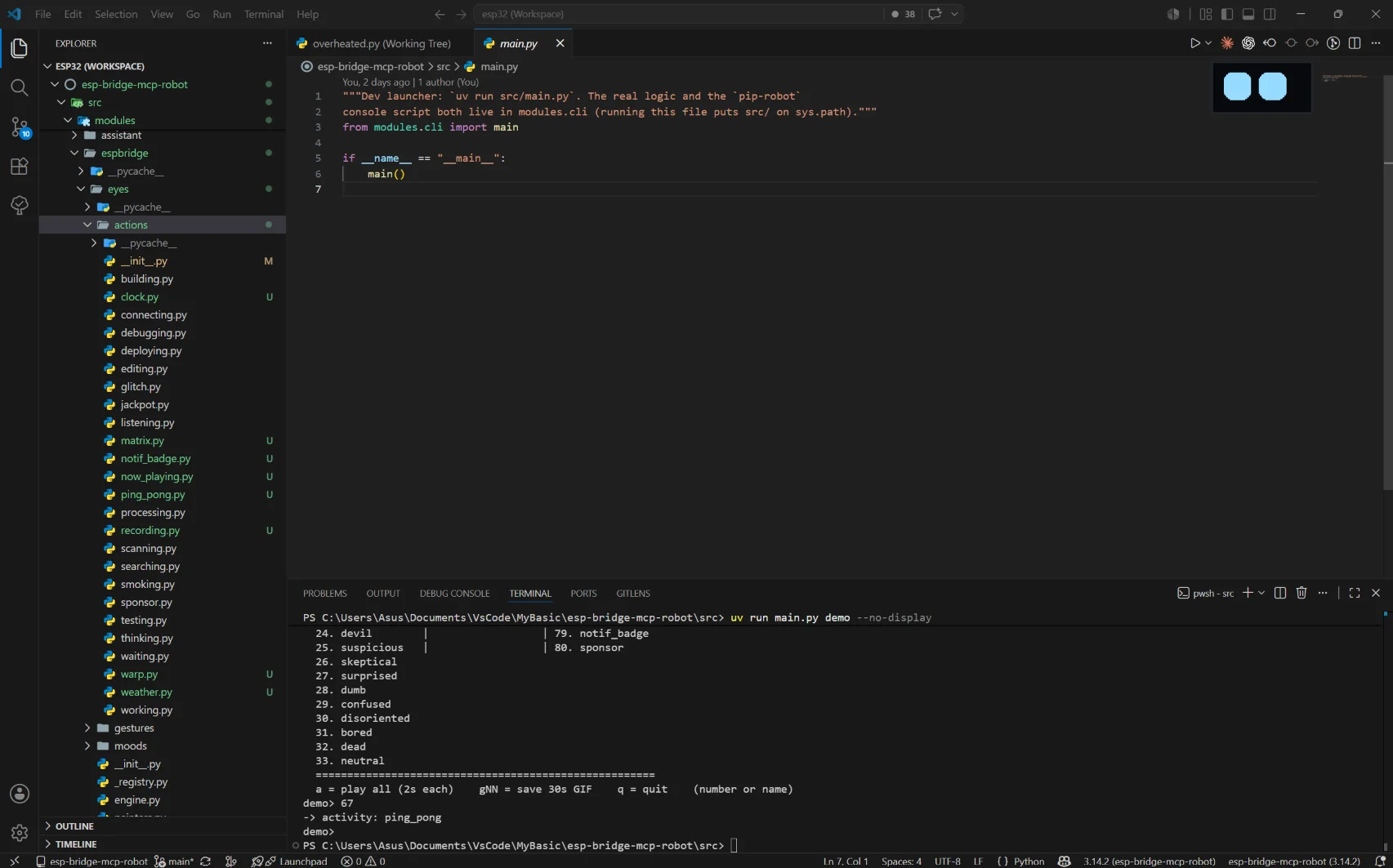This screenshot has width=1393, height=868.
Task: Open the notifications bell in status bar
Action: tap(1380, 861)
